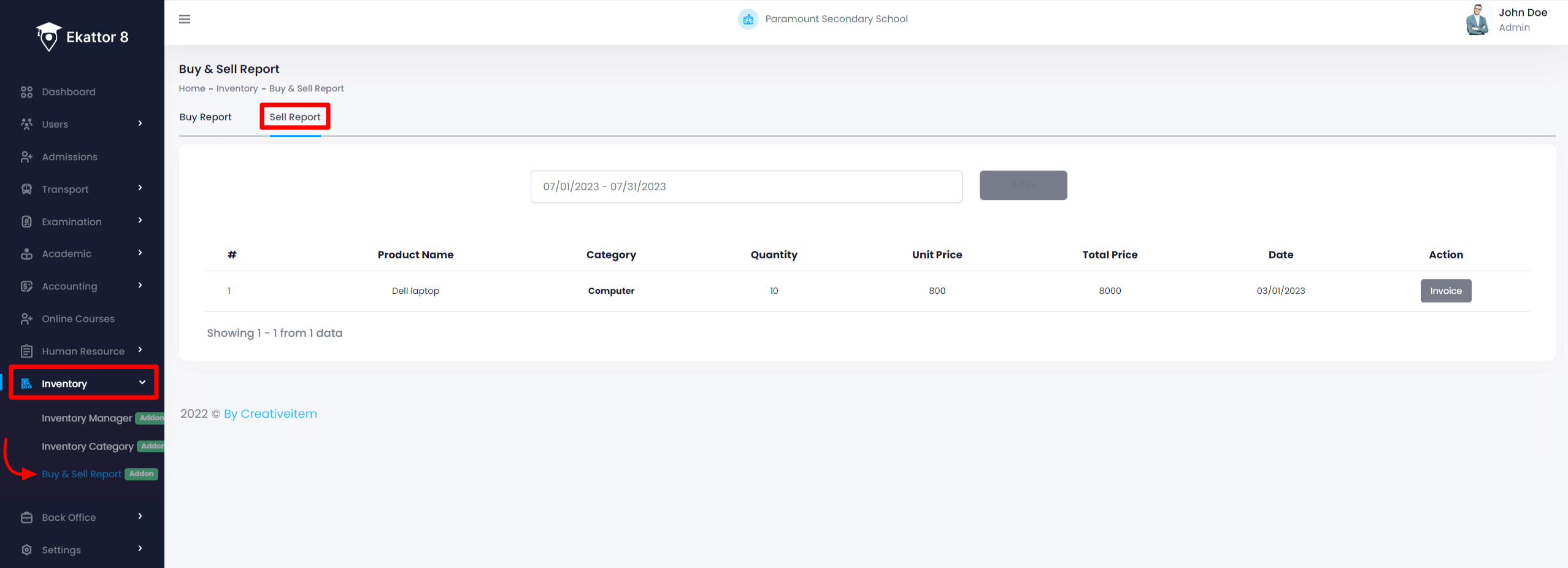The width and height of the screenshot is (1568, 568).
Task: Click the school logo icon in header
Action: click(x=748, y=19)
